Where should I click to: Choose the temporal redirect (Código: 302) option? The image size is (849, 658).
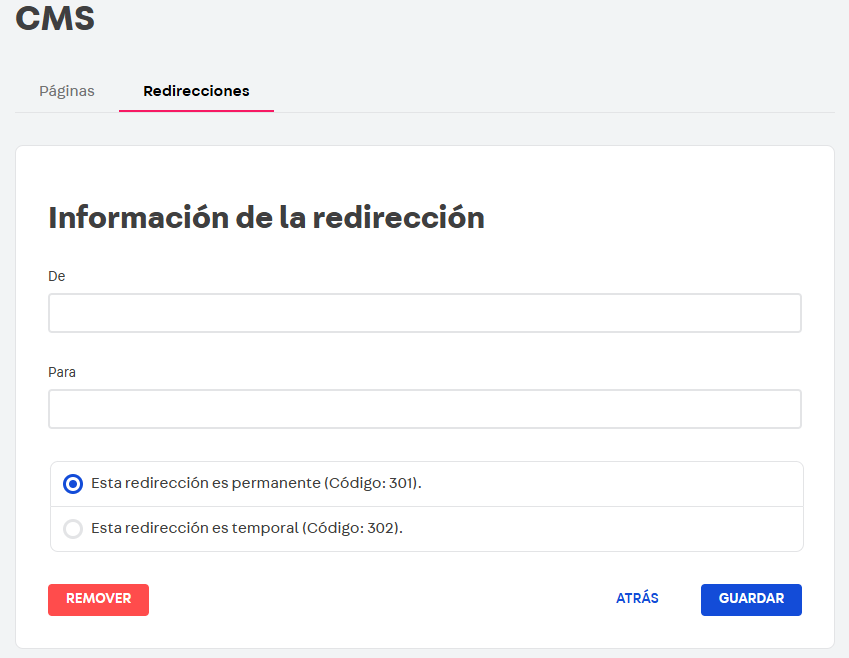(x=72, y=528)
